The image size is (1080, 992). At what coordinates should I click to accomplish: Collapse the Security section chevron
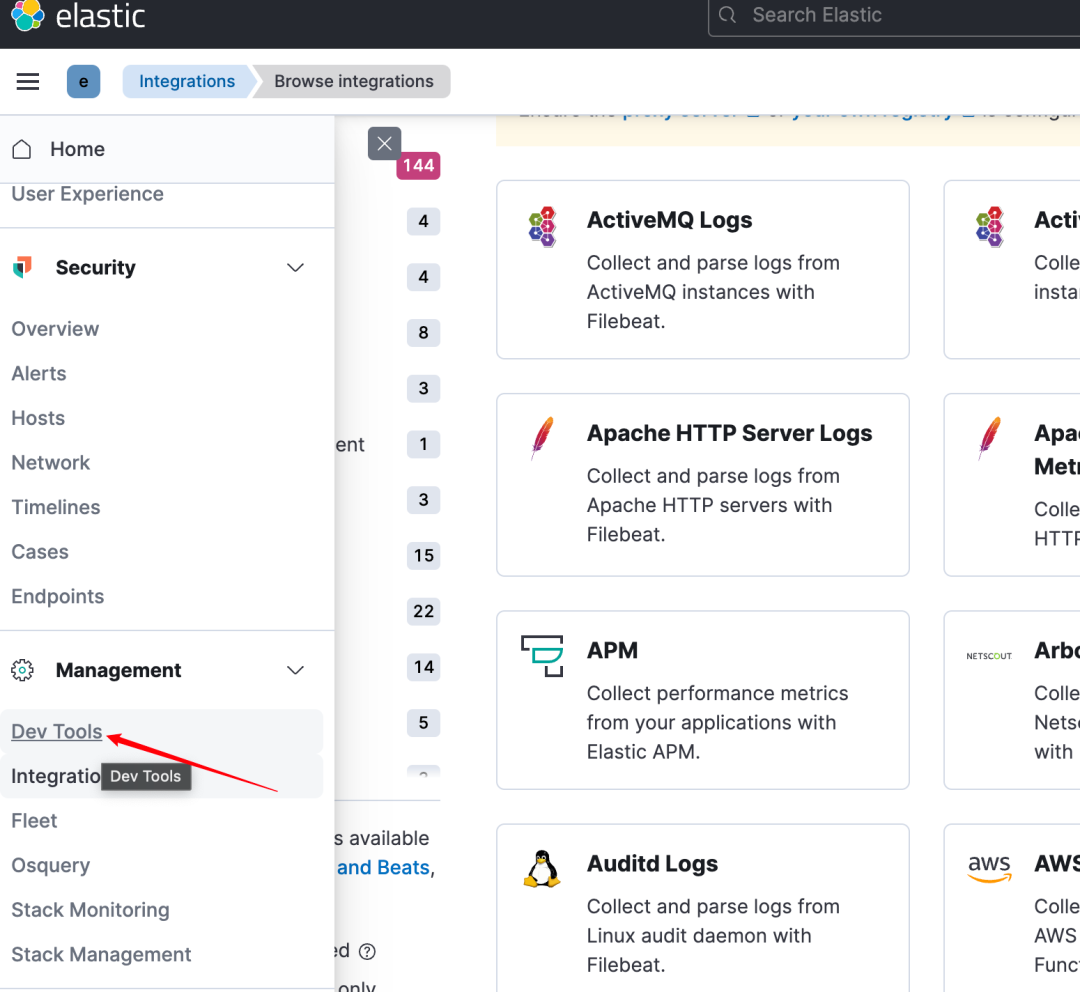(295, 267)
